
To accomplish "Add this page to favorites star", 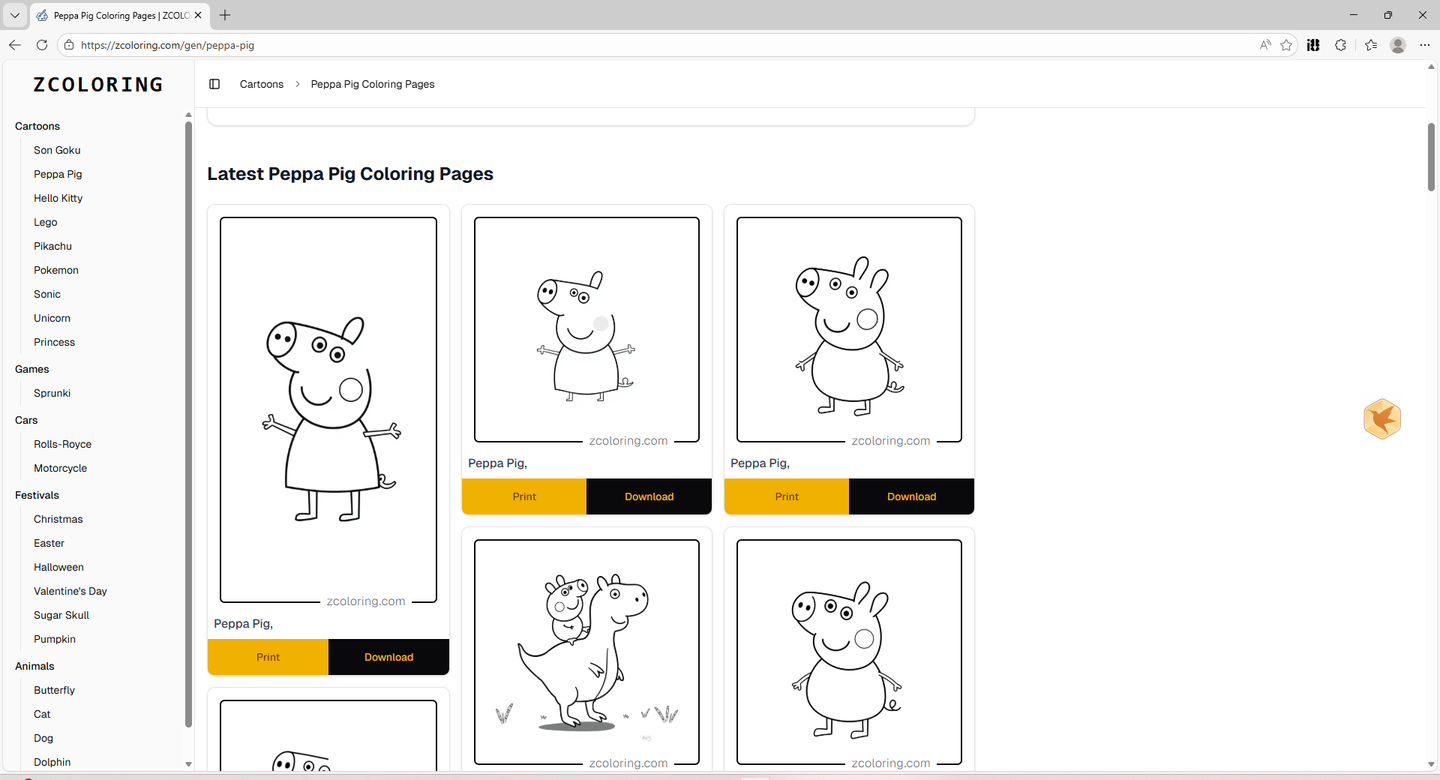I will coord(1287,45).
